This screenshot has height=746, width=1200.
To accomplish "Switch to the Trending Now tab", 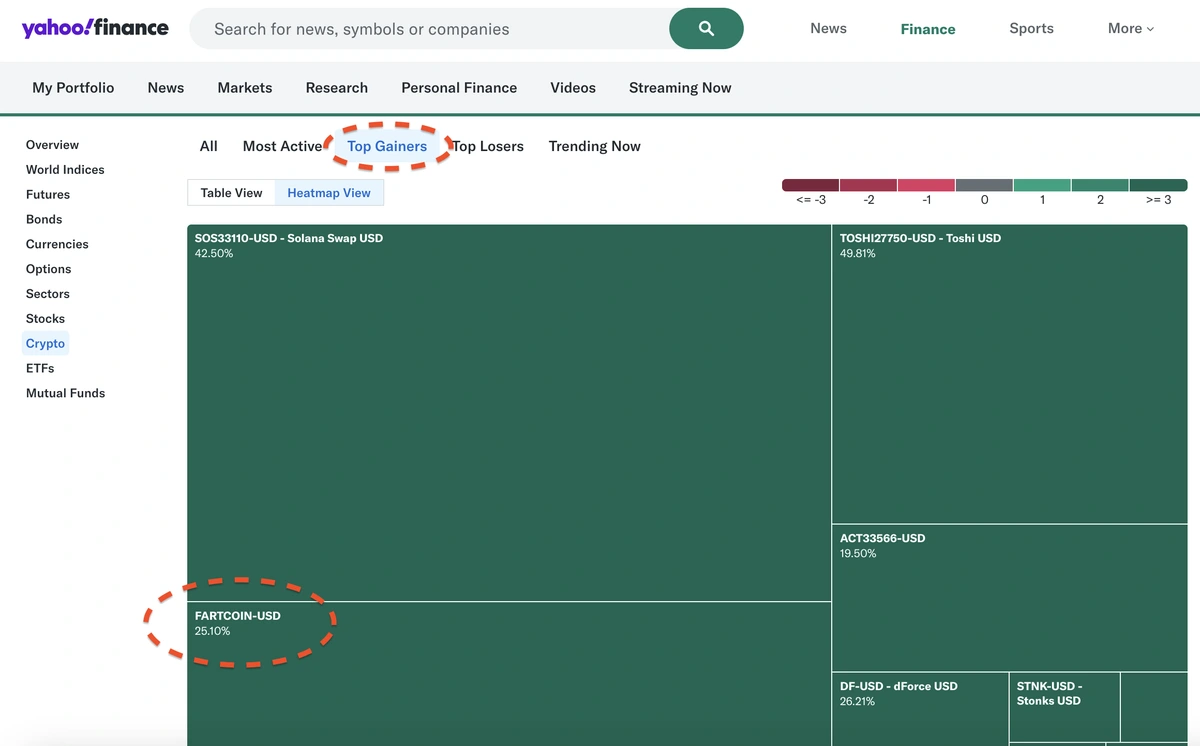I will click(595, 146).
